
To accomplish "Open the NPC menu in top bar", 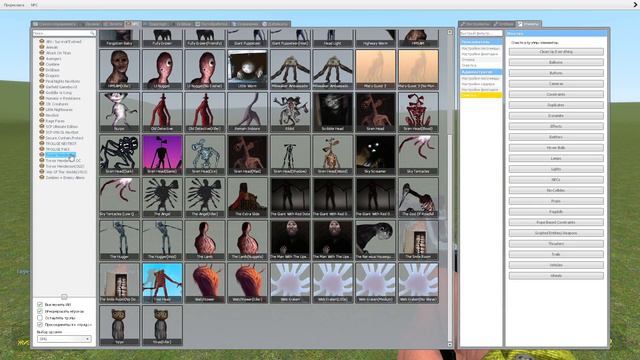I will point(34,5).
